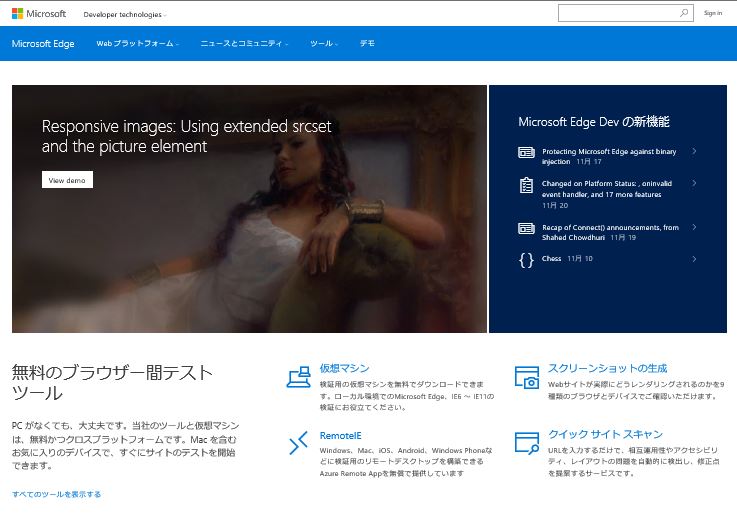This screenshot has height=518, width=737.
Task: Open the クイック サイト スキャン link
Action: click(605, 434)
